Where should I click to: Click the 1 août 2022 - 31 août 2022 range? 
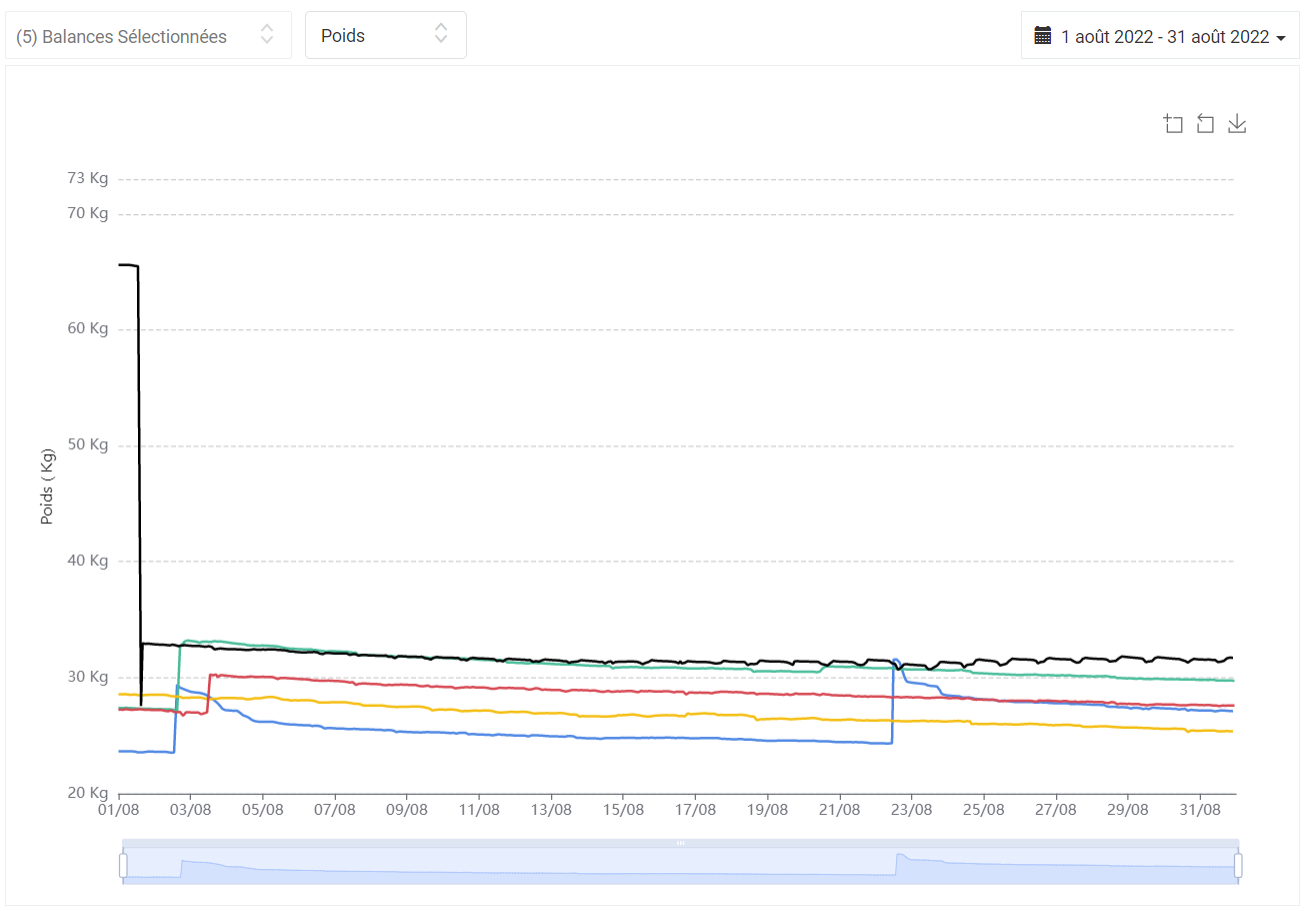[x=1165, y=37]
